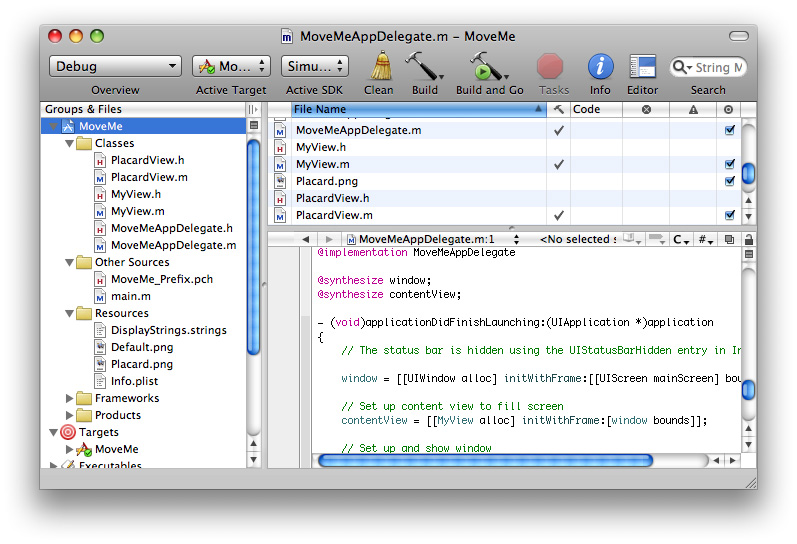Image resolution: width=797 pixels, height=544 pixels.
Task: Open the Info inspector icon
Action: click(600, 67)
